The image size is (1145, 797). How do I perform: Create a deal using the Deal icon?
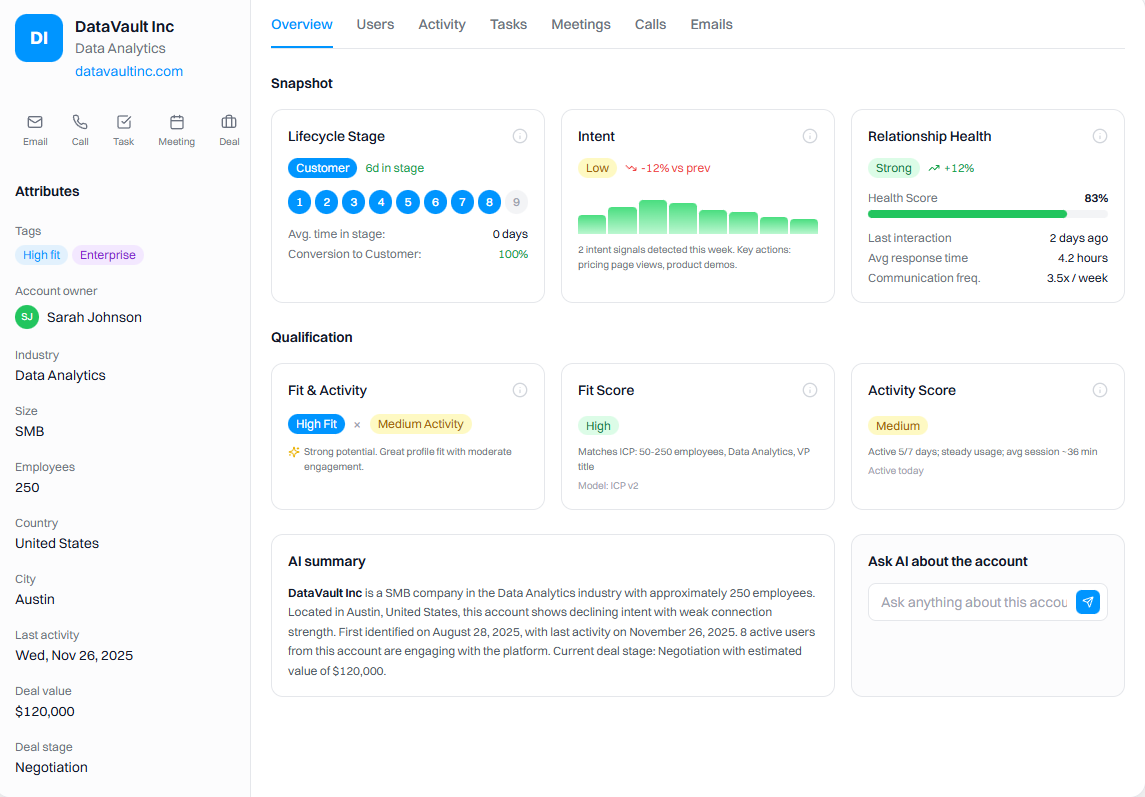pos(229,129)
